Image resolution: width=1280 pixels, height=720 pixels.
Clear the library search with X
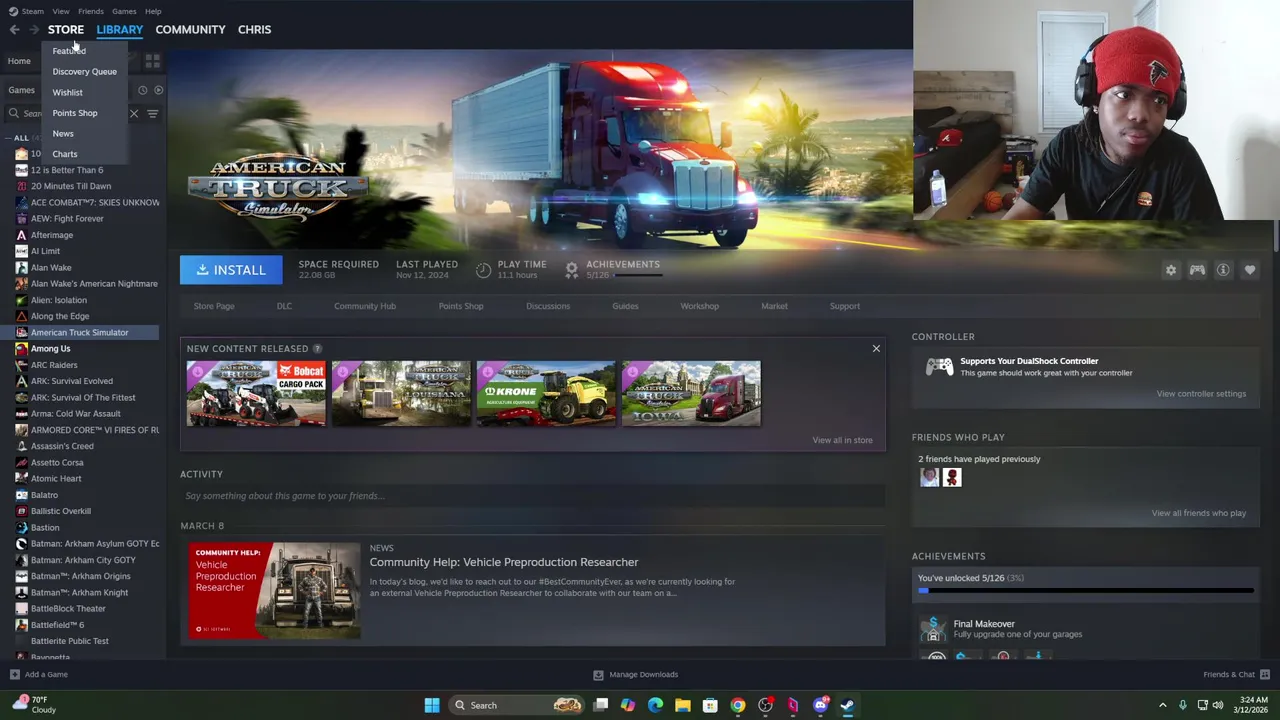[134, 113]
